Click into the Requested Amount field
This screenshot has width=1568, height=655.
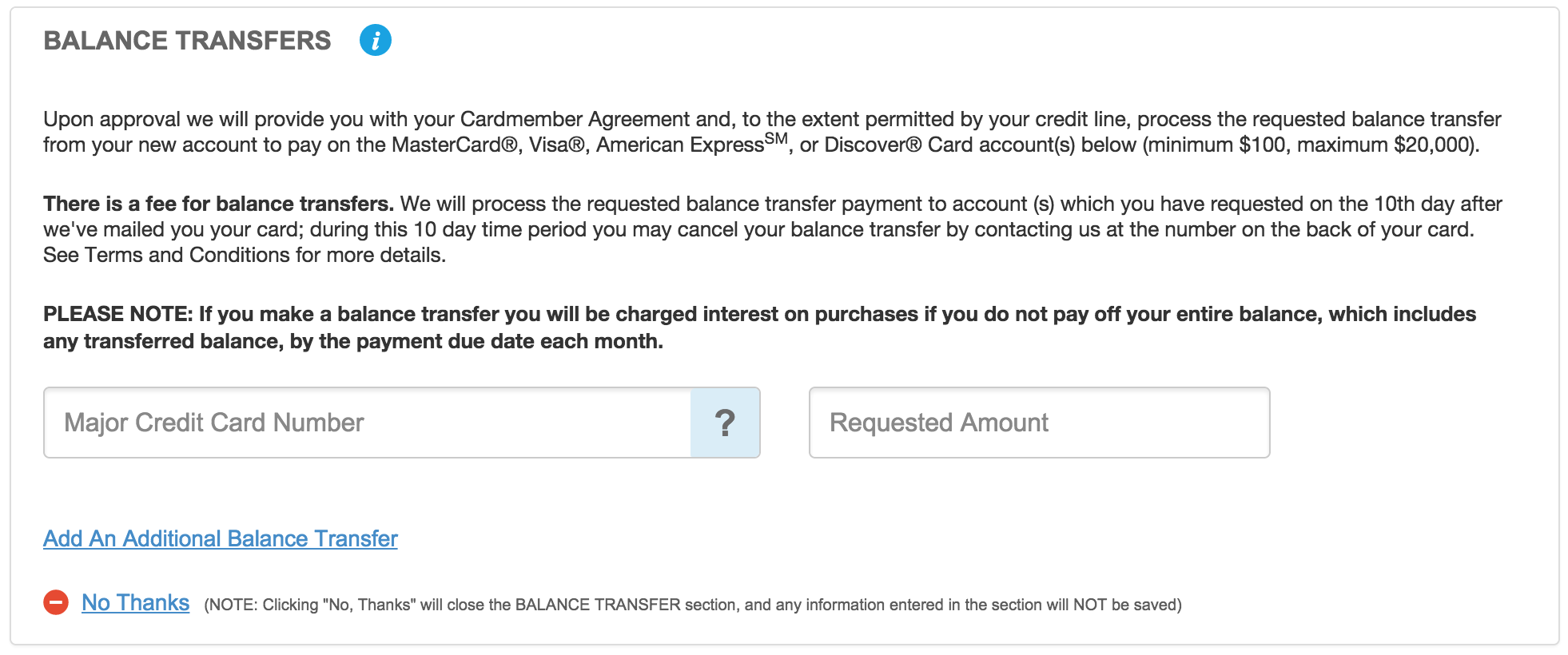click(1039, 423)
